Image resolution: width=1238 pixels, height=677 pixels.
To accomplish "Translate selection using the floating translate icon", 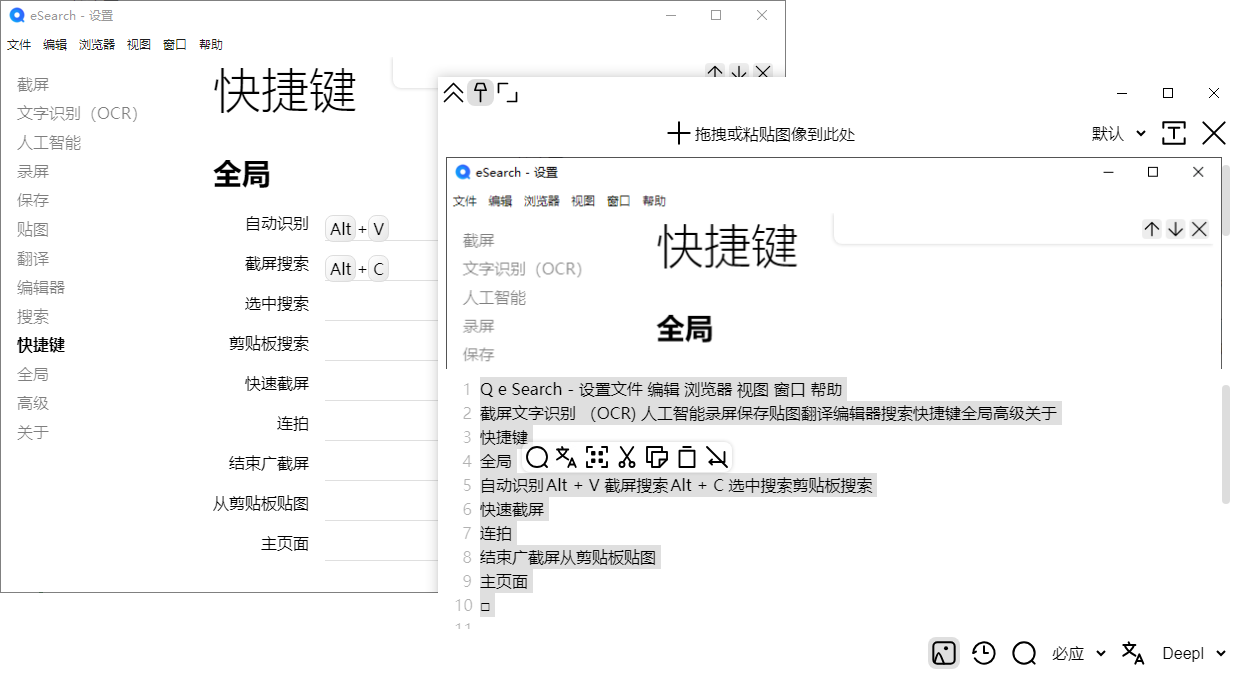I will coord(566,457).
